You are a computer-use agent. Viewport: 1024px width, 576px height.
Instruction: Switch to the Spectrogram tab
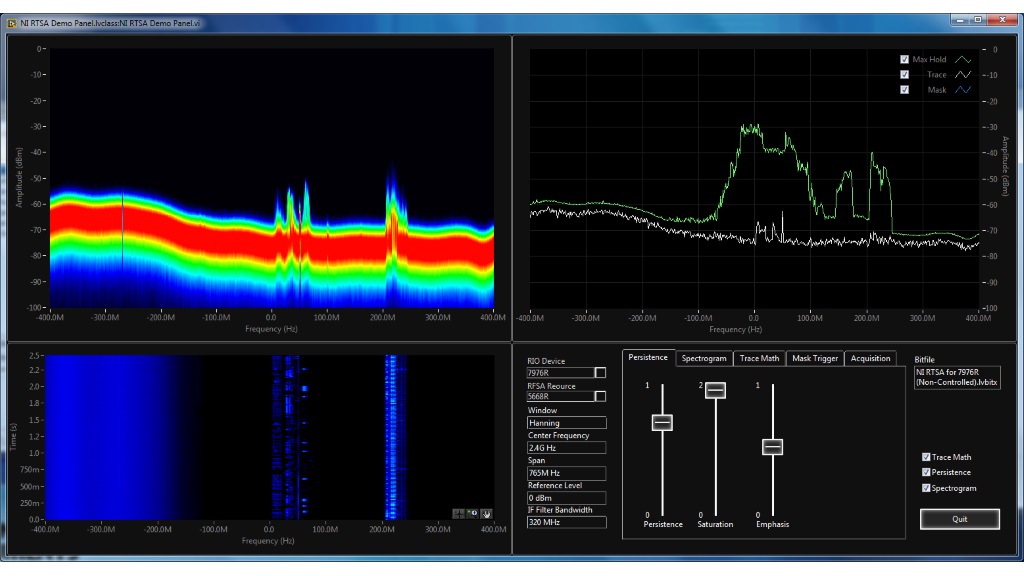click(x=704, y=359)
